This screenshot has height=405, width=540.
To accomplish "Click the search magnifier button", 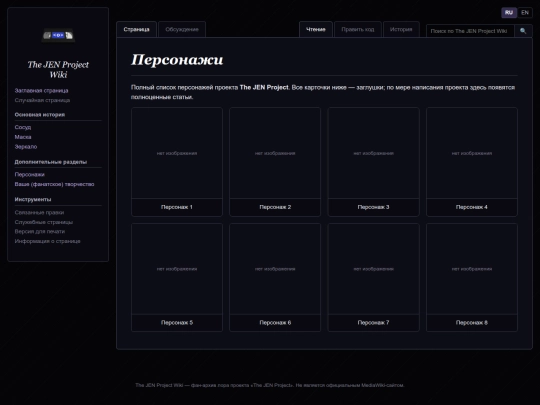I will [523, 31].
